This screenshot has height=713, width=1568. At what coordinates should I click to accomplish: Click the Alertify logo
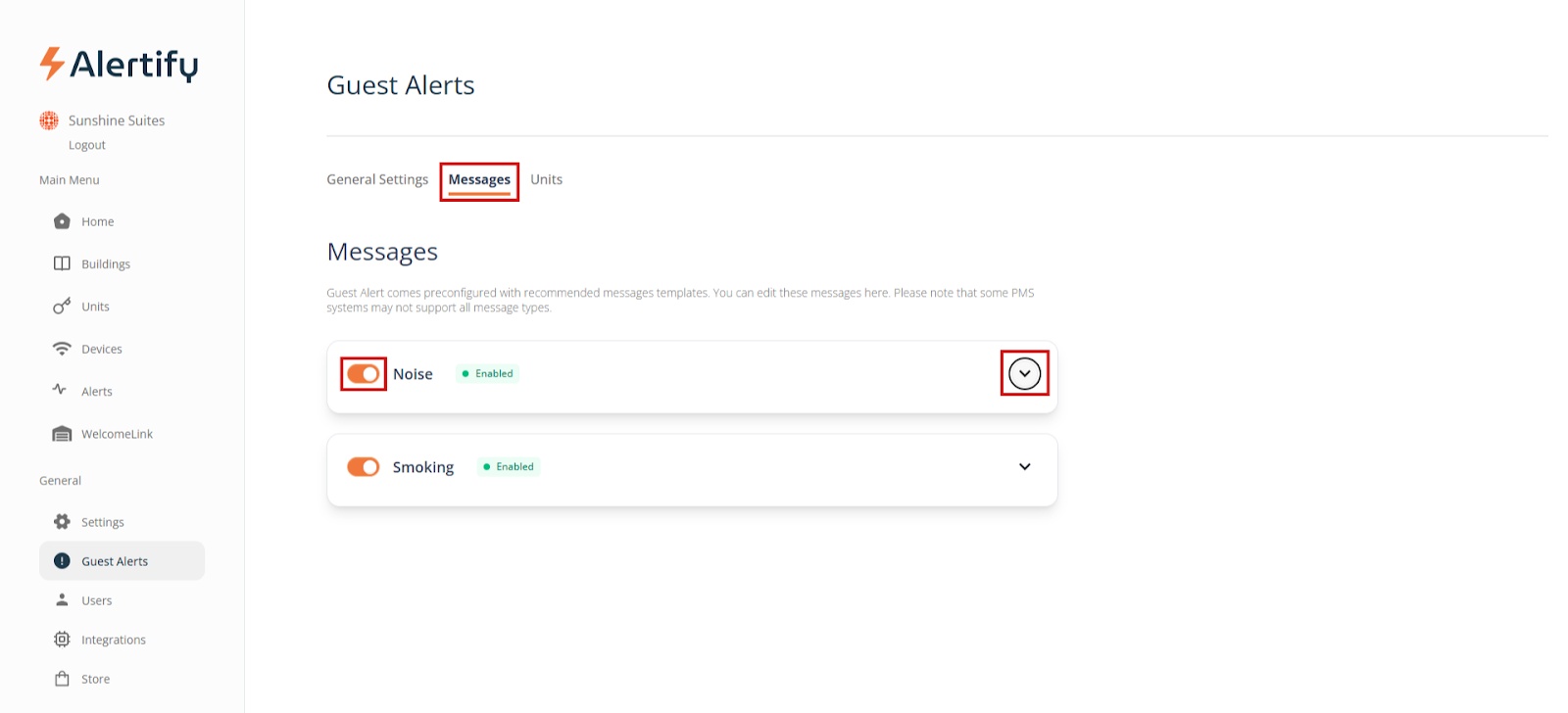[x=119, y=65]
